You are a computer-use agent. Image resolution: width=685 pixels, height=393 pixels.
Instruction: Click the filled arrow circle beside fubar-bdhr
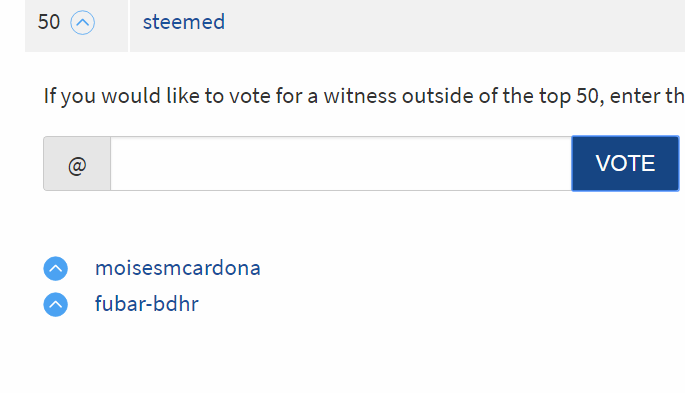pos(55,304)
